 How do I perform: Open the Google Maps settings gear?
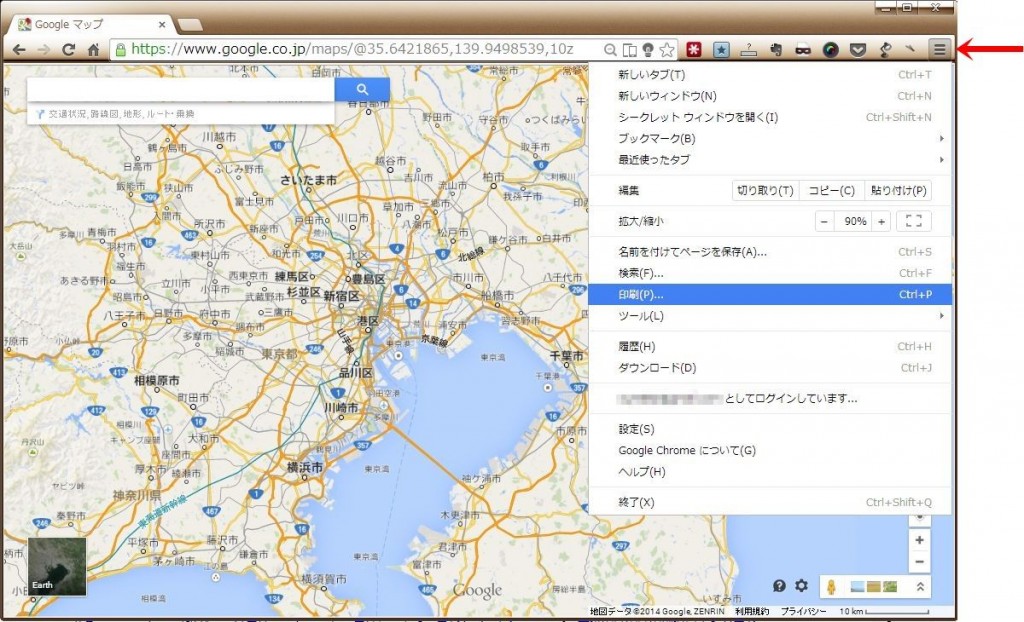(x=801, y=585)
